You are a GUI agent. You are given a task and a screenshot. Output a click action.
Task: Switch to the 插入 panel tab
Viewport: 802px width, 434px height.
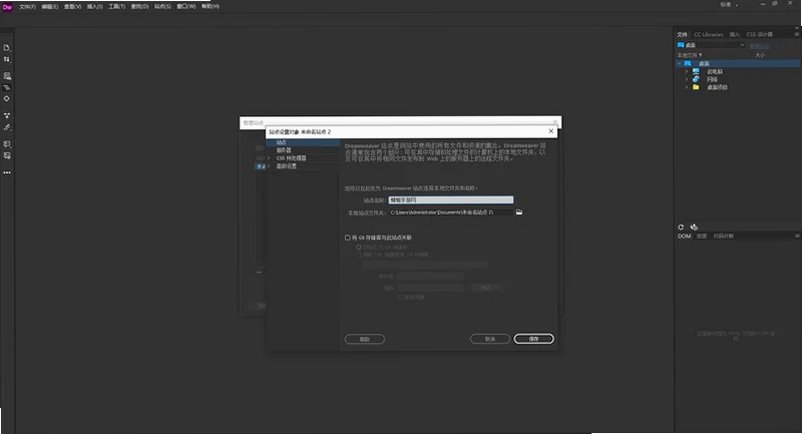click(734, 34)
